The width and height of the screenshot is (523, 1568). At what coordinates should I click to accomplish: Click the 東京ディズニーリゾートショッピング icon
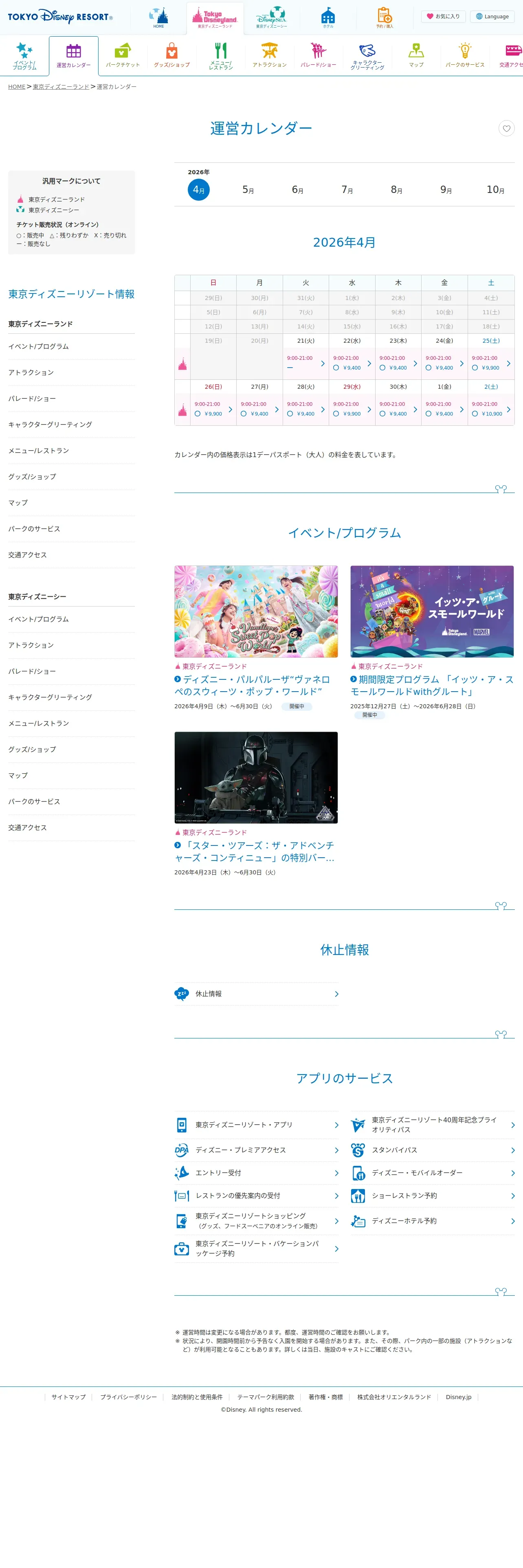tap(181, 1220)
